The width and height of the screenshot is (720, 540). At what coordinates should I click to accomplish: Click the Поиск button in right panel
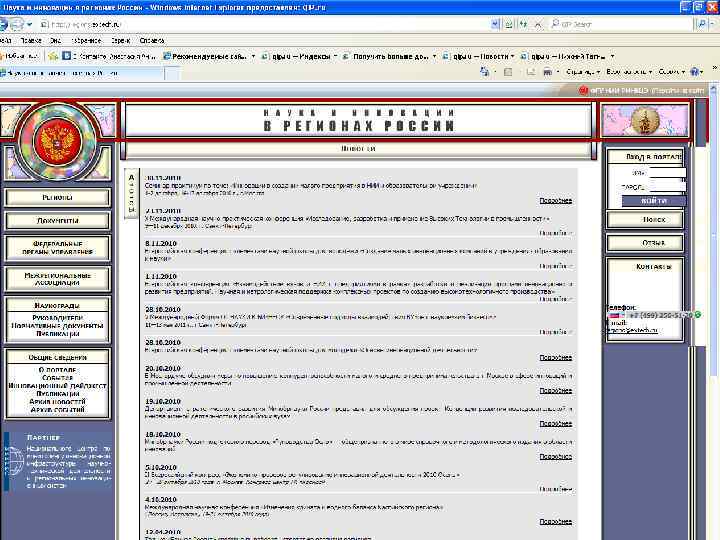pos(645,220)
